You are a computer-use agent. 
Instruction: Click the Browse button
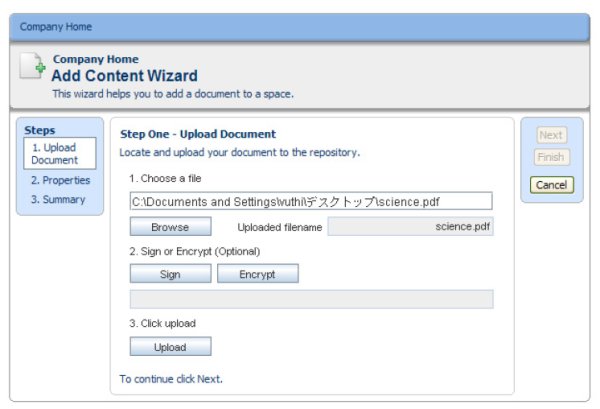click(x=170, y=227)
